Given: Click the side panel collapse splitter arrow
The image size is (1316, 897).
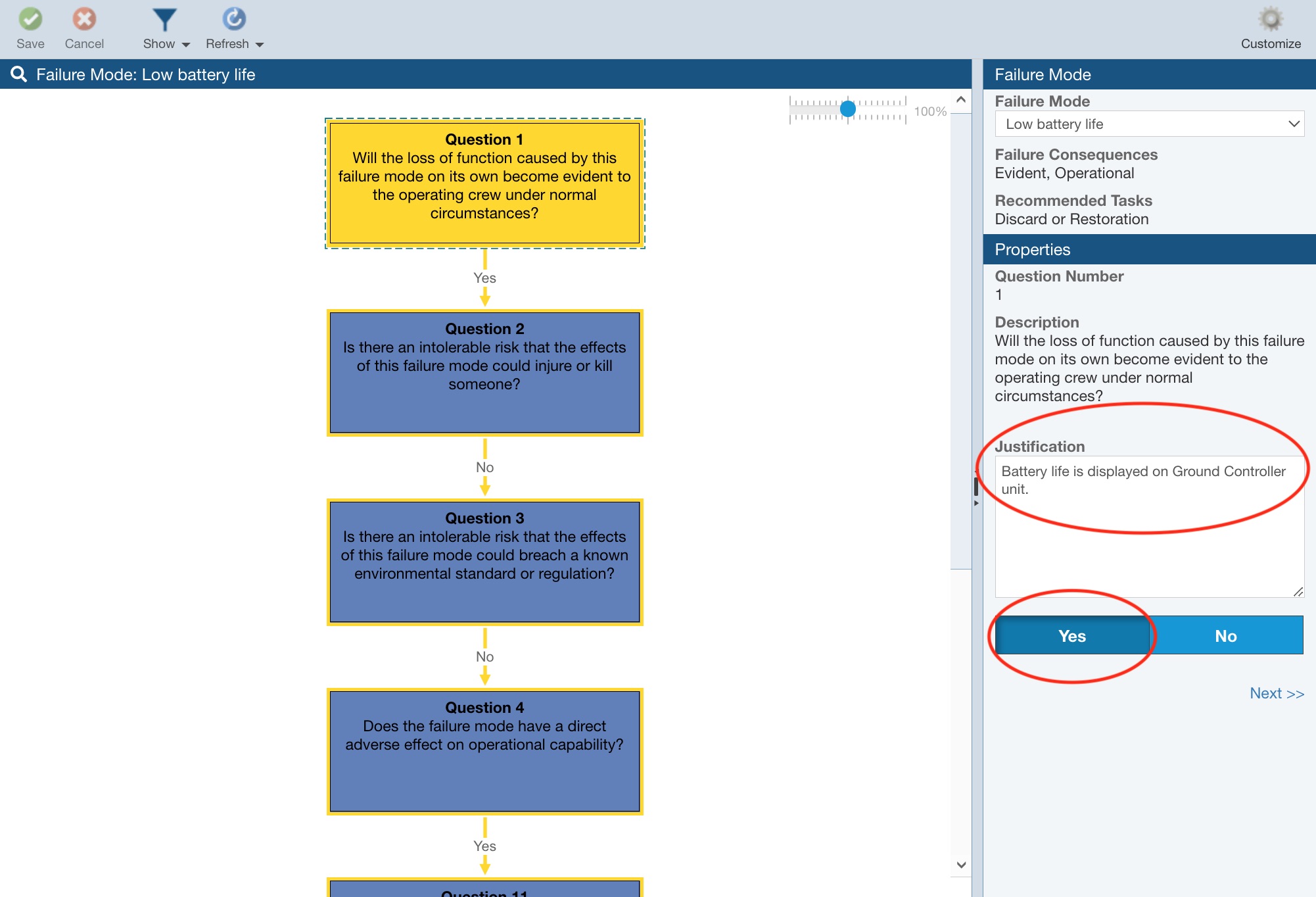Looking at the screenshot, I should 976,503.
